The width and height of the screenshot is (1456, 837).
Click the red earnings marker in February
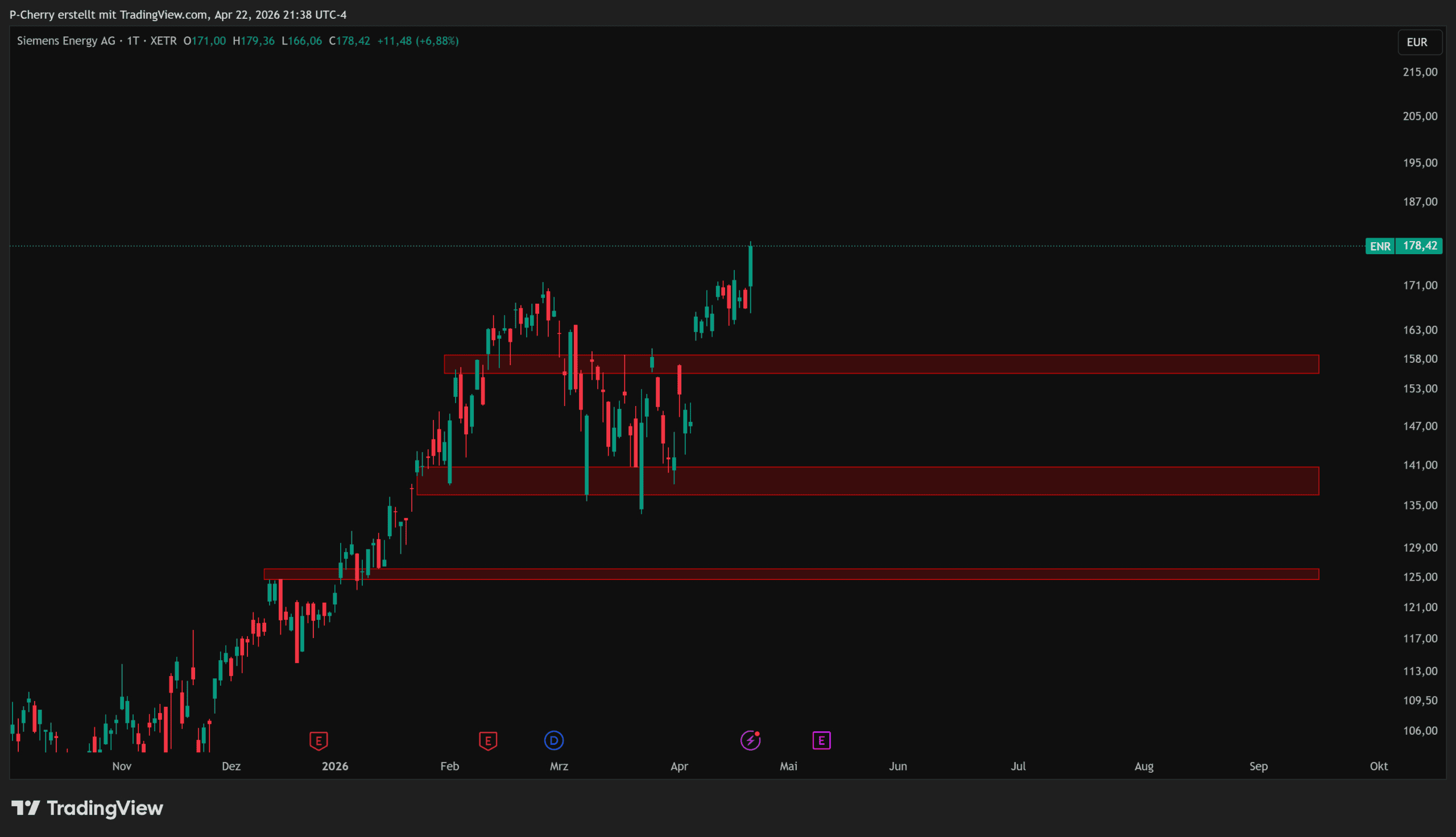coord(487,740)
